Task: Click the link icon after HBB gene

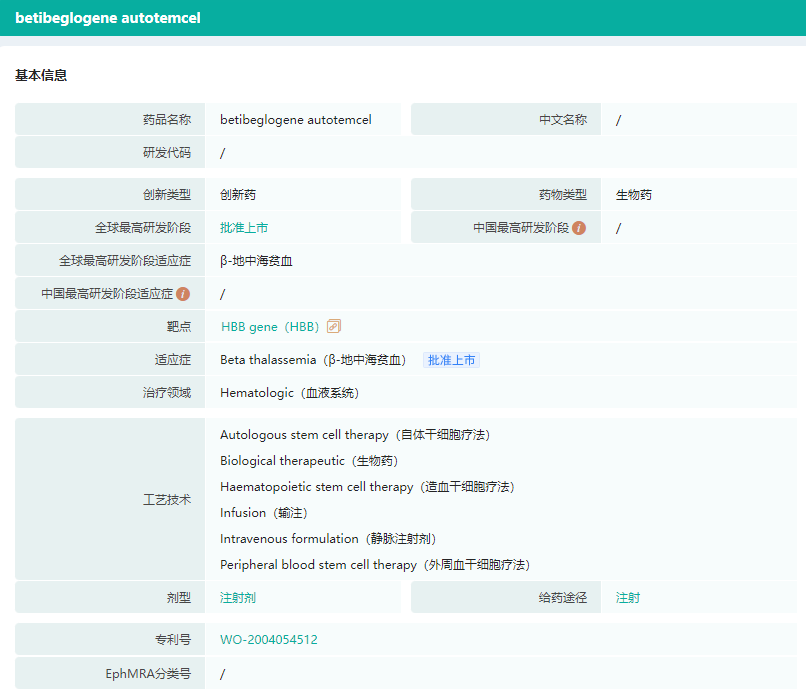Action: point(334,326)
